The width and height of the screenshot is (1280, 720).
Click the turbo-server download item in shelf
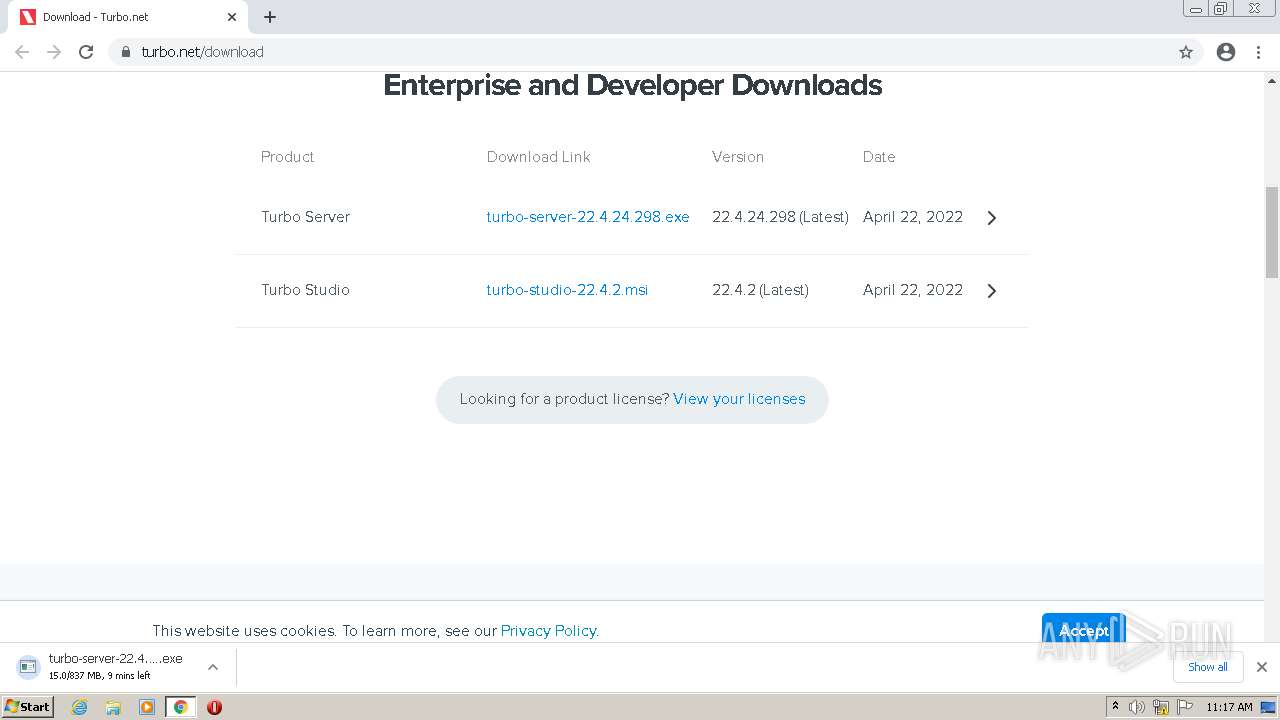click(x=103, y=667)
